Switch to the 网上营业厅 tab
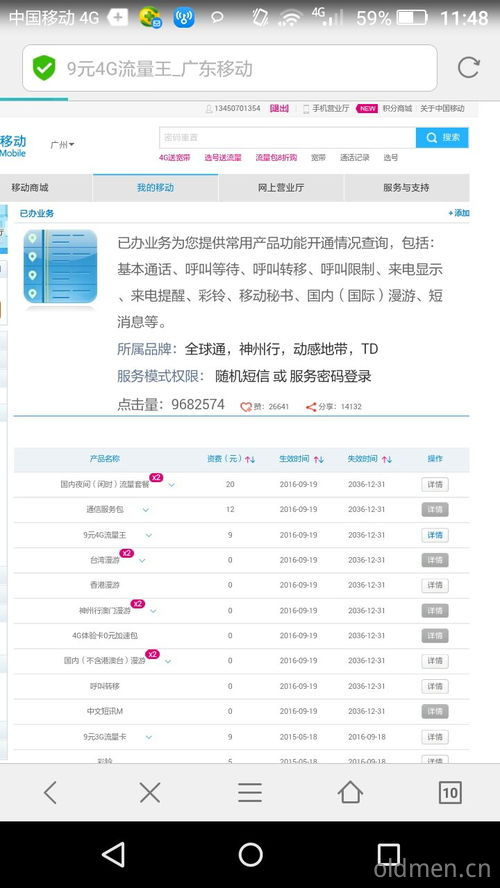Viewport: 500px width, 888px height. [x=281, y=187]
